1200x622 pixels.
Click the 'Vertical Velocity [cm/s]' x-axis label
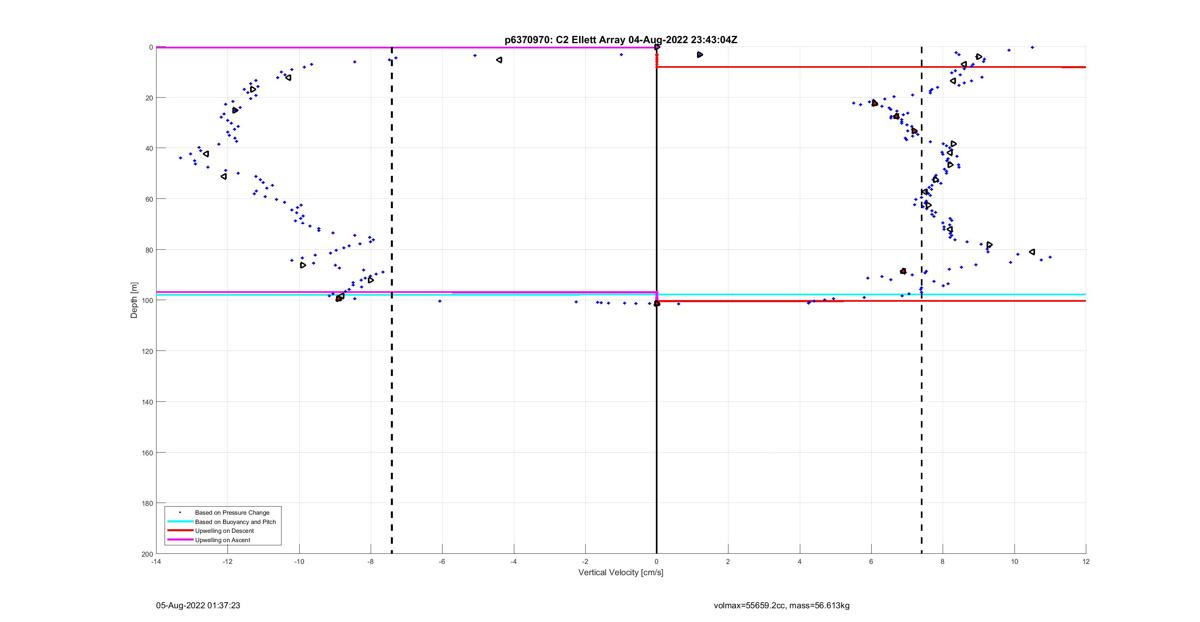(621, 573)
